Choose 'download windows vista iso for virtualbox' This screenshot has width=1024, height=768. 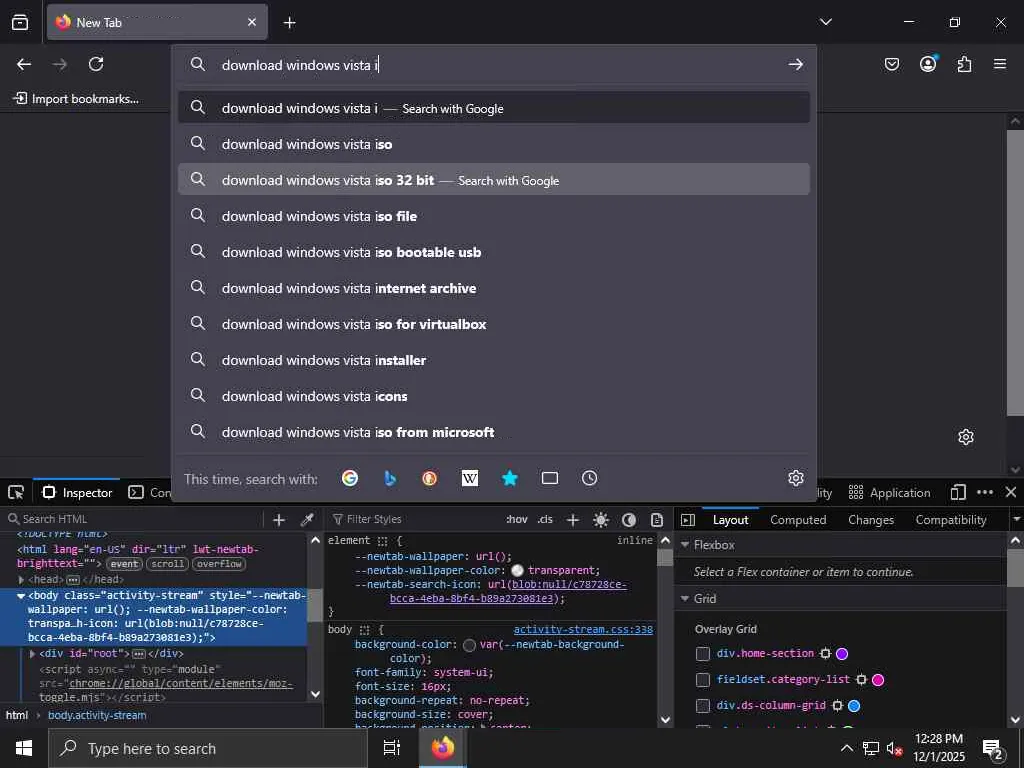click(x=494, y=323)
